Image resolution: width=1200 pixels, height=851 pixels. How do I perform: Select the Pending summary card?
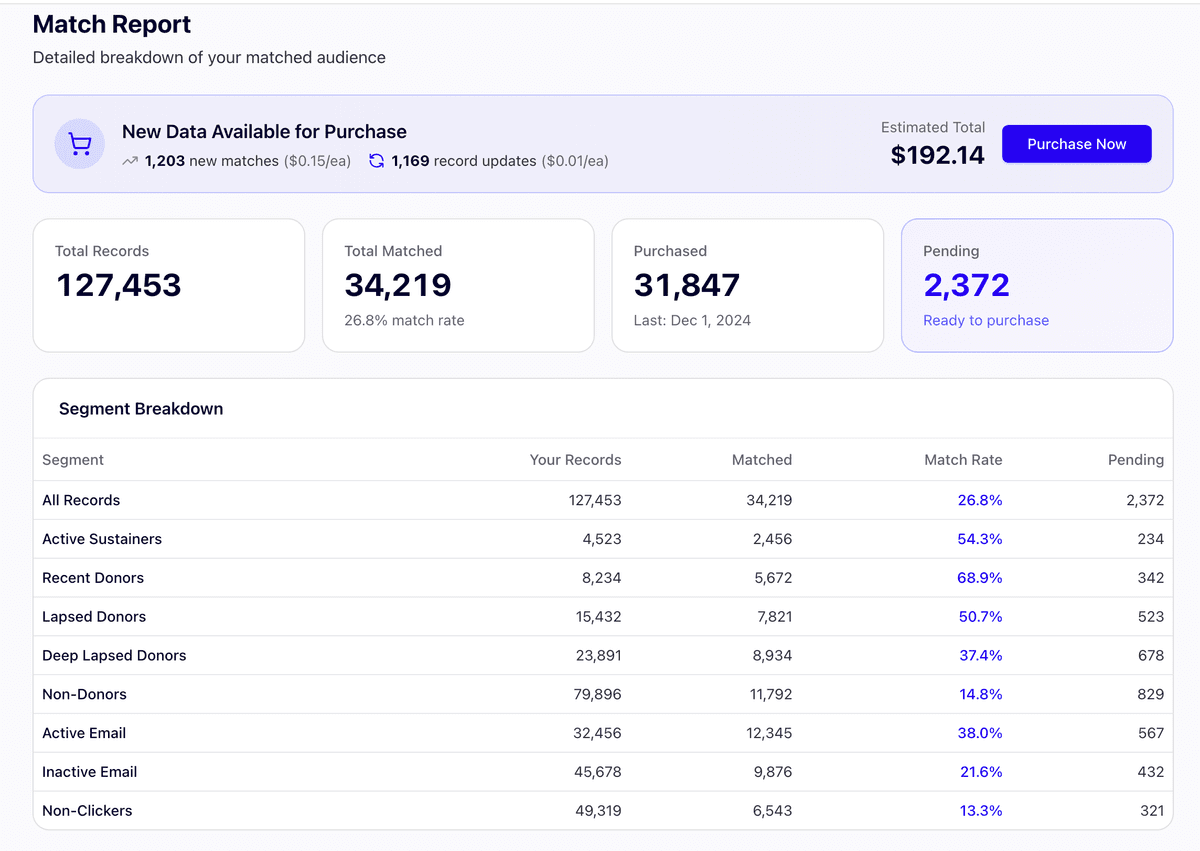[1036, 285]
